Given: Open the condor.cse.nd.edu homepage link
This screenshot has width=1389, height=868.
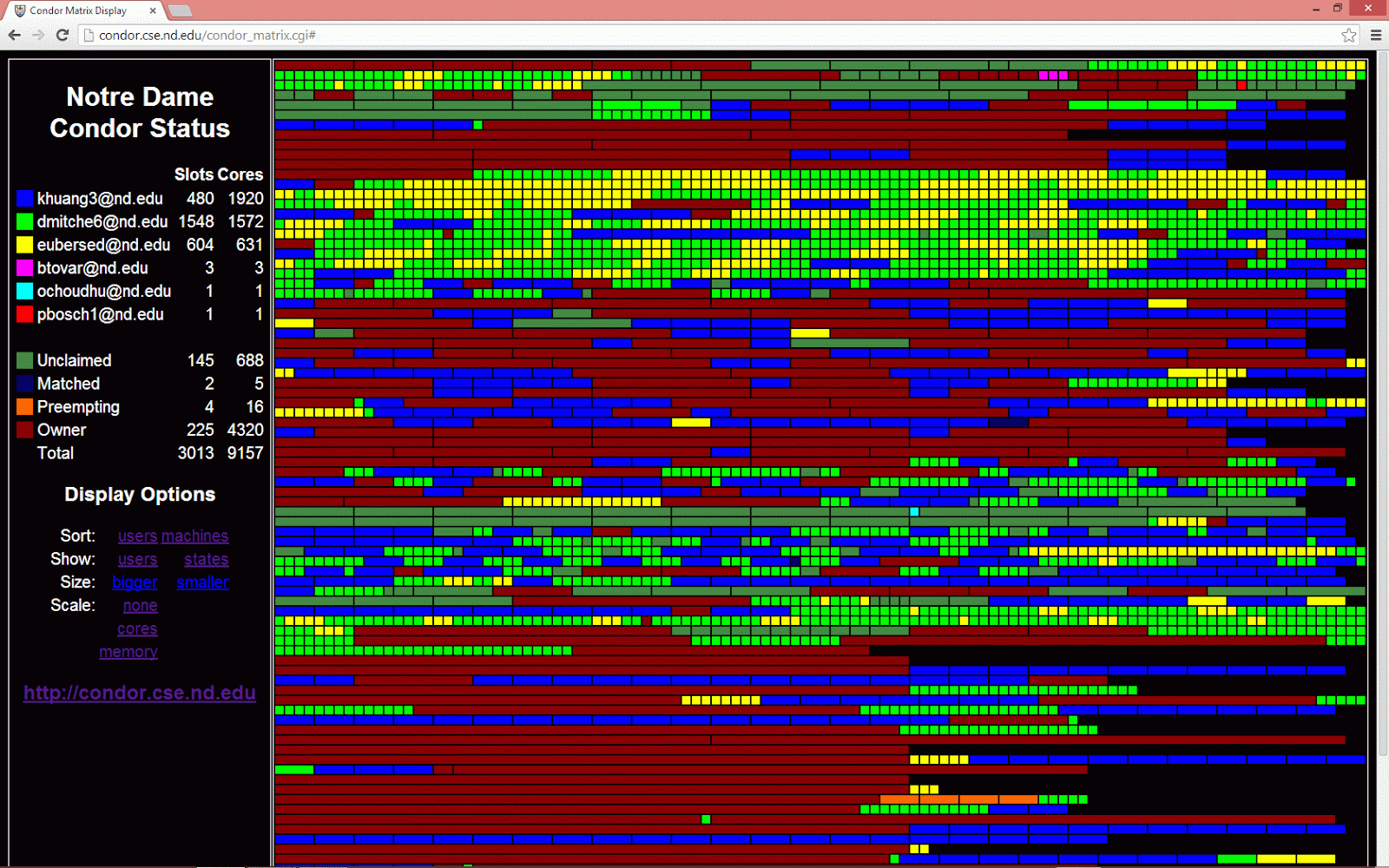Looking at the screenshot, I should [x=139, y=693].
